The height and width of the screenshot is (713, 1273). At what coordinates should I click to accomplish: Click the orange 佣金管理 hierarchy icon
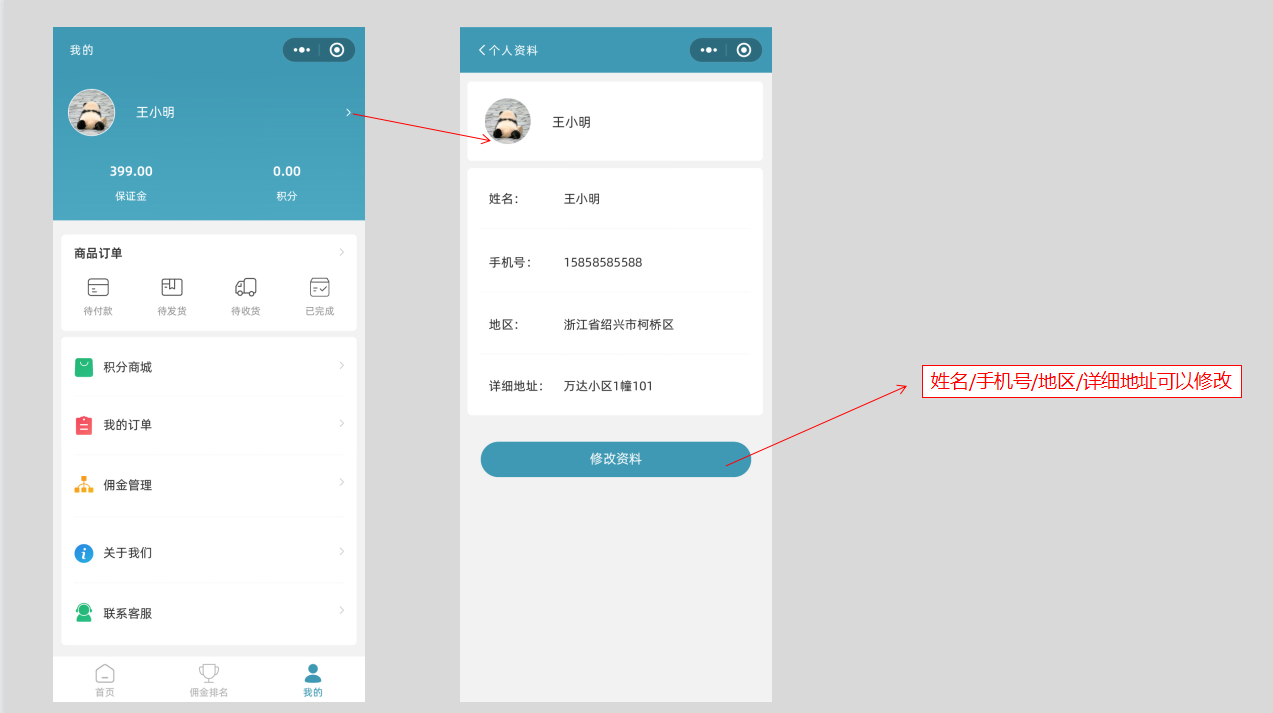pyautogui.click(x=84, y=485)
